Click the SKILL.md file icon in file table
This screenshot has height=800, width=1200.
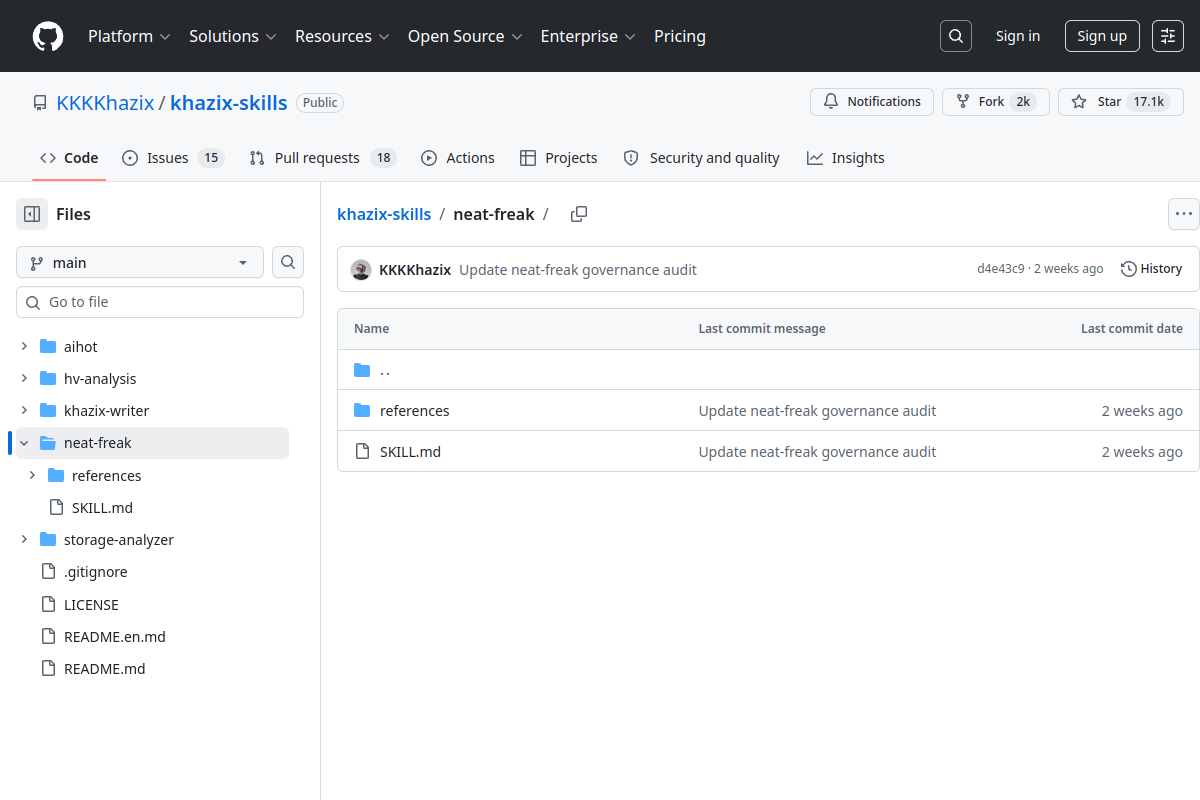click(362, 452)
